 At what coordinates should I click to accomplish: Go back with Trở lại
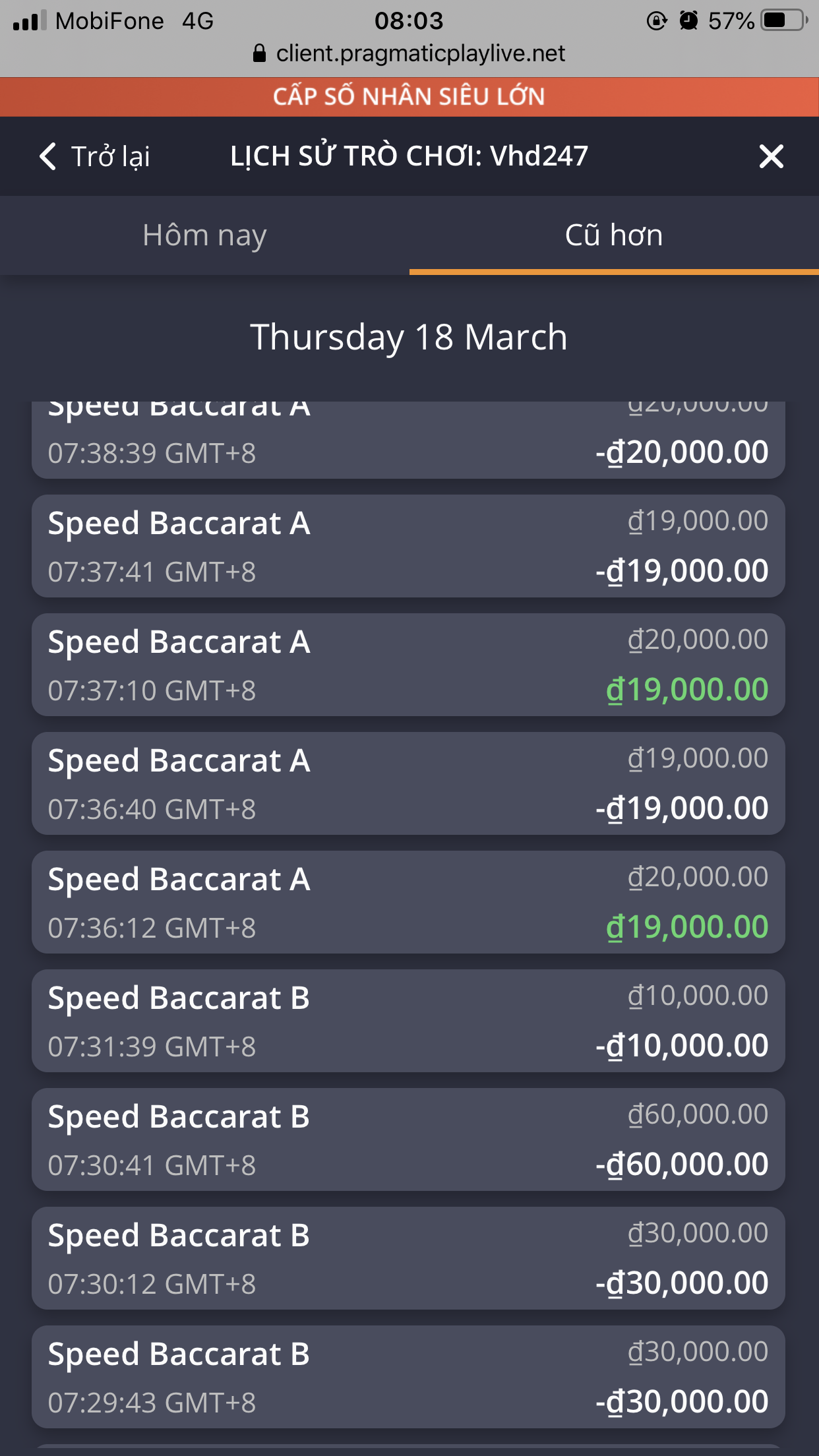pos(96,157)
